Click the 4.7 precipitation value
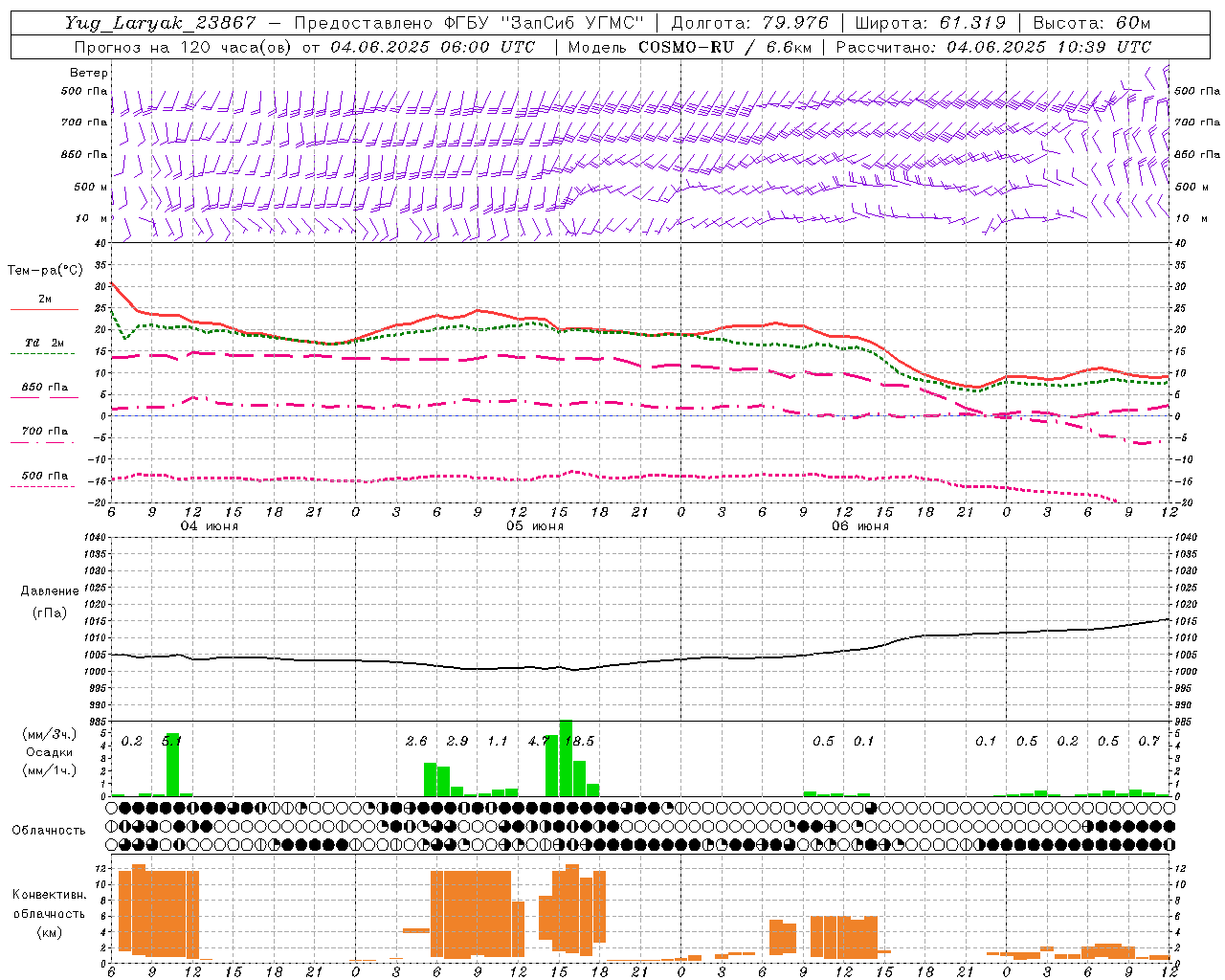 tap(538, 741)
